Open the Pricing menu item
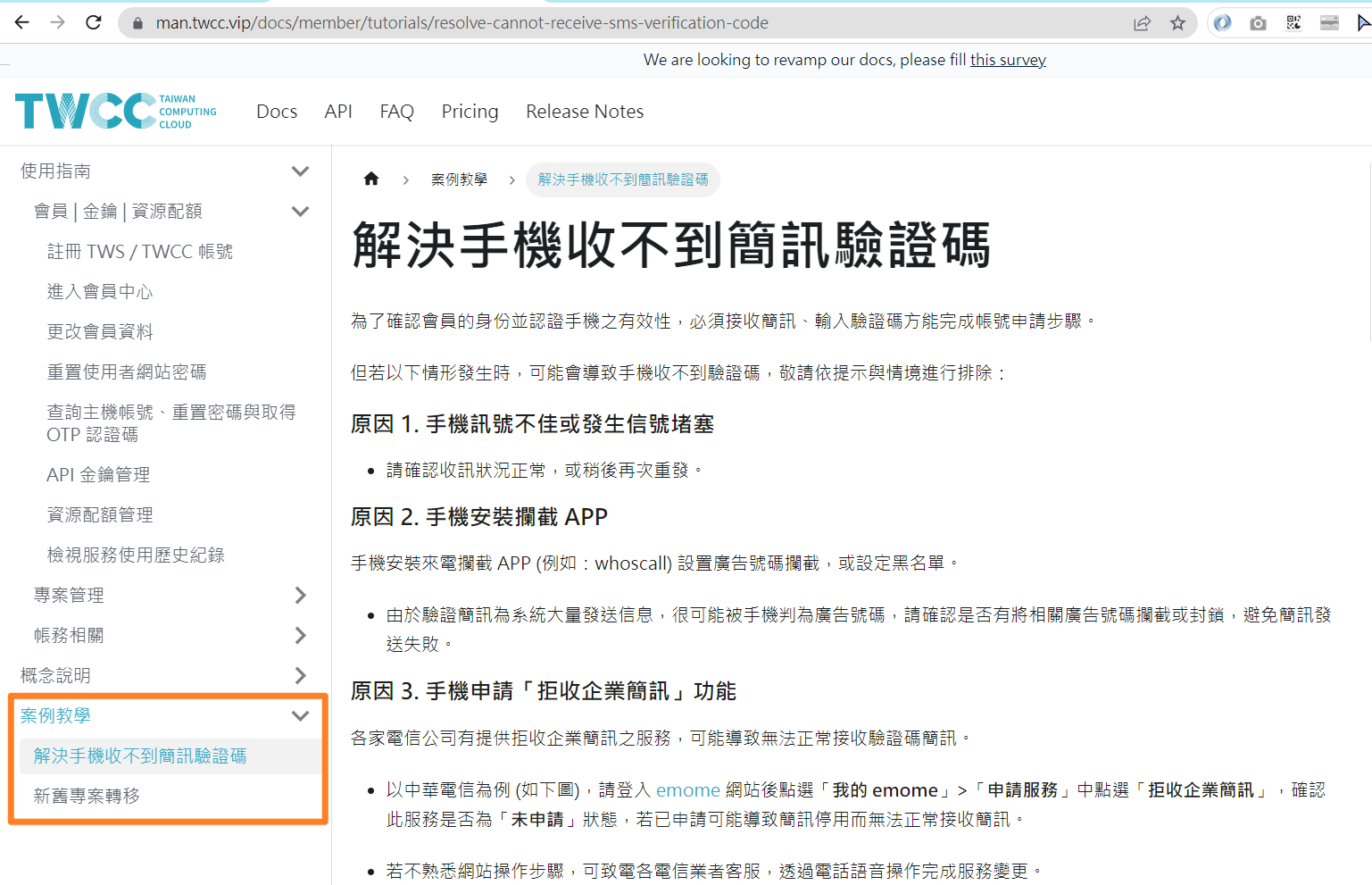Image resolution: width=1372 pixels, height=885 pixels. pyautogui.click(x=470, y=111)
